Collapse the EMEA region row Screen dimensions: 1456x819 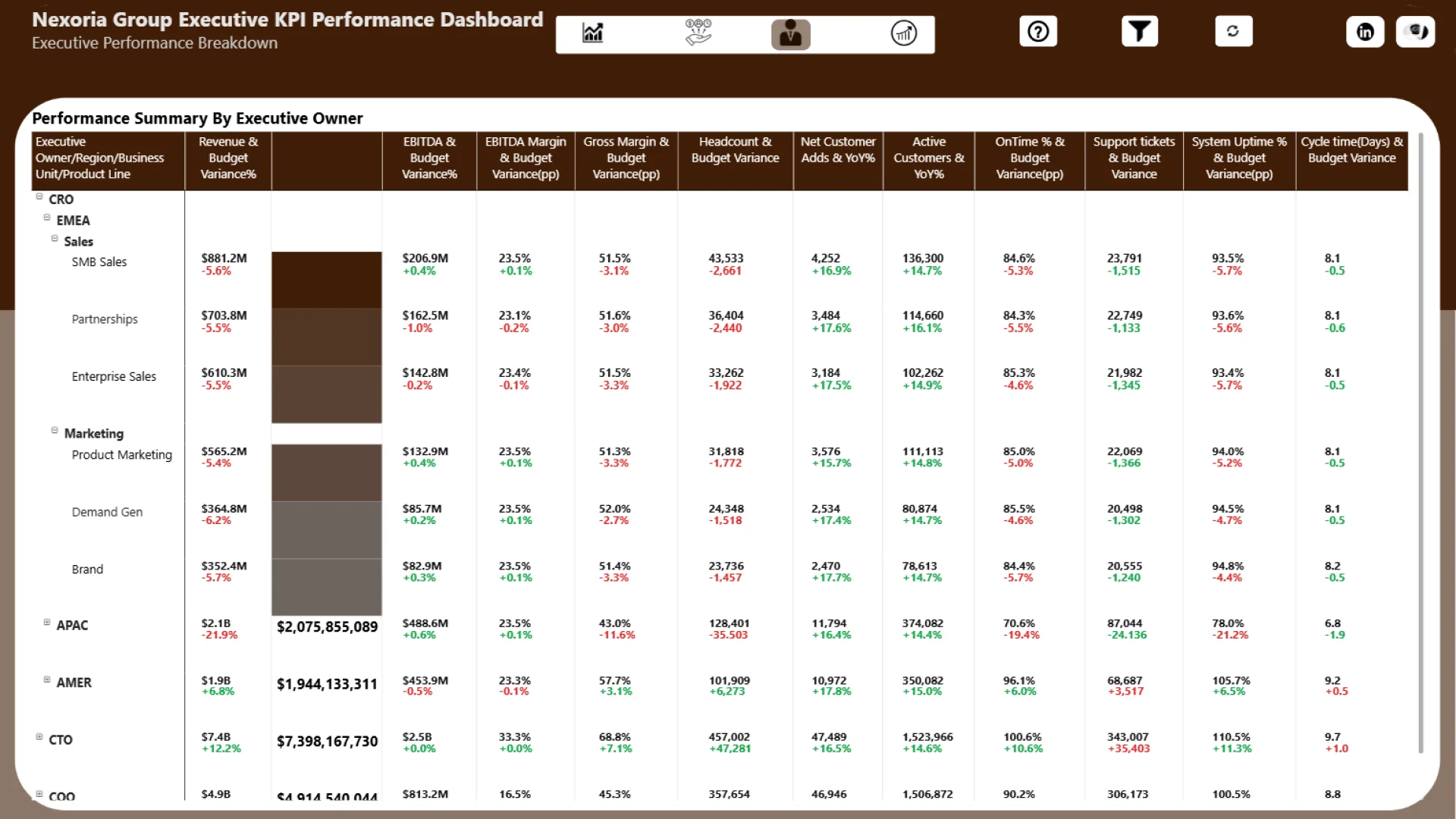(47, 218)
